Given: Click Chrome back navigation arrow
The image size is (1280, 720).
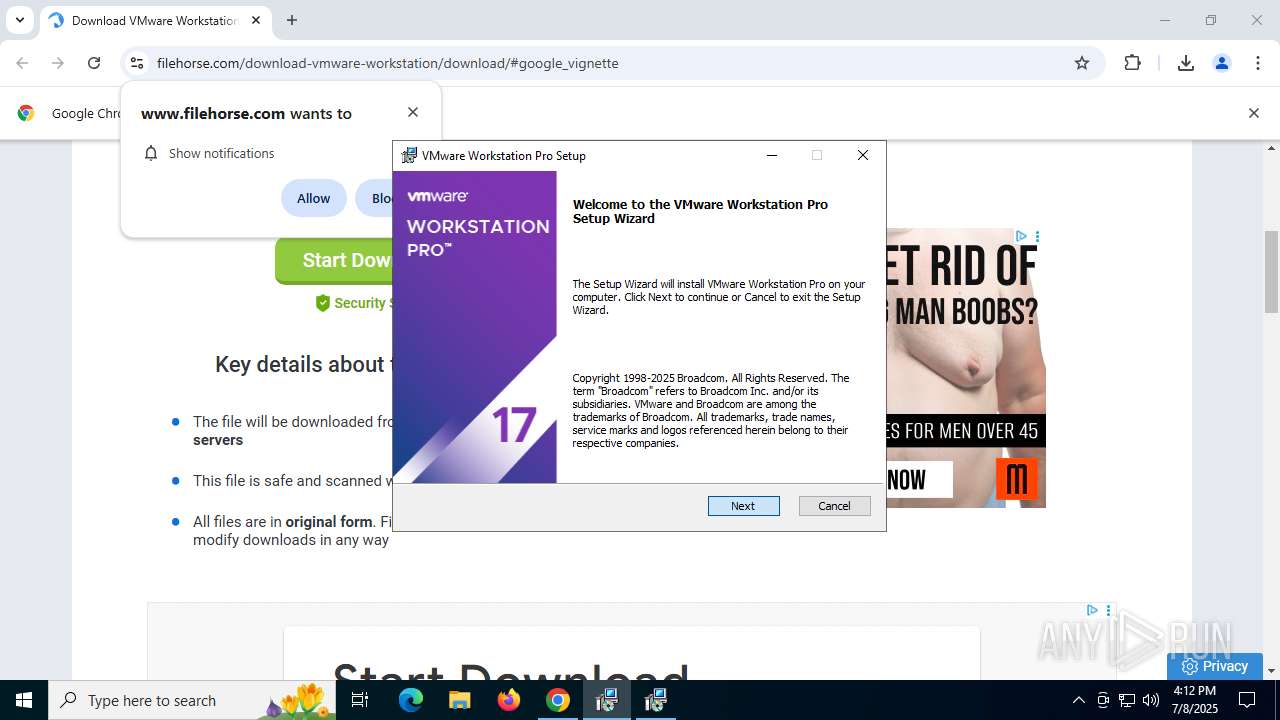Looking at the screenshot, I should (22, 63).
